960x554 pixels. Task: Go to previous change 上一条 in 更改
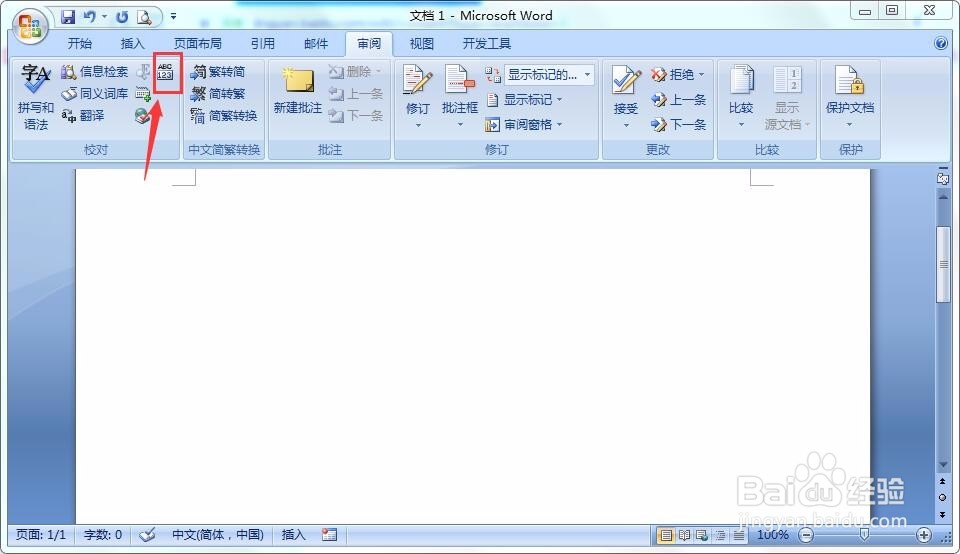[x=679, y=100]
